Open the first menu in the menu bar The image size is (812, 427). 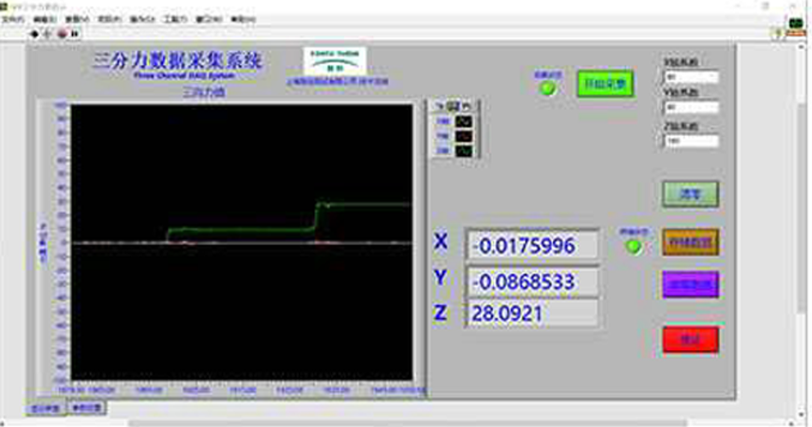tap(13, 19)
